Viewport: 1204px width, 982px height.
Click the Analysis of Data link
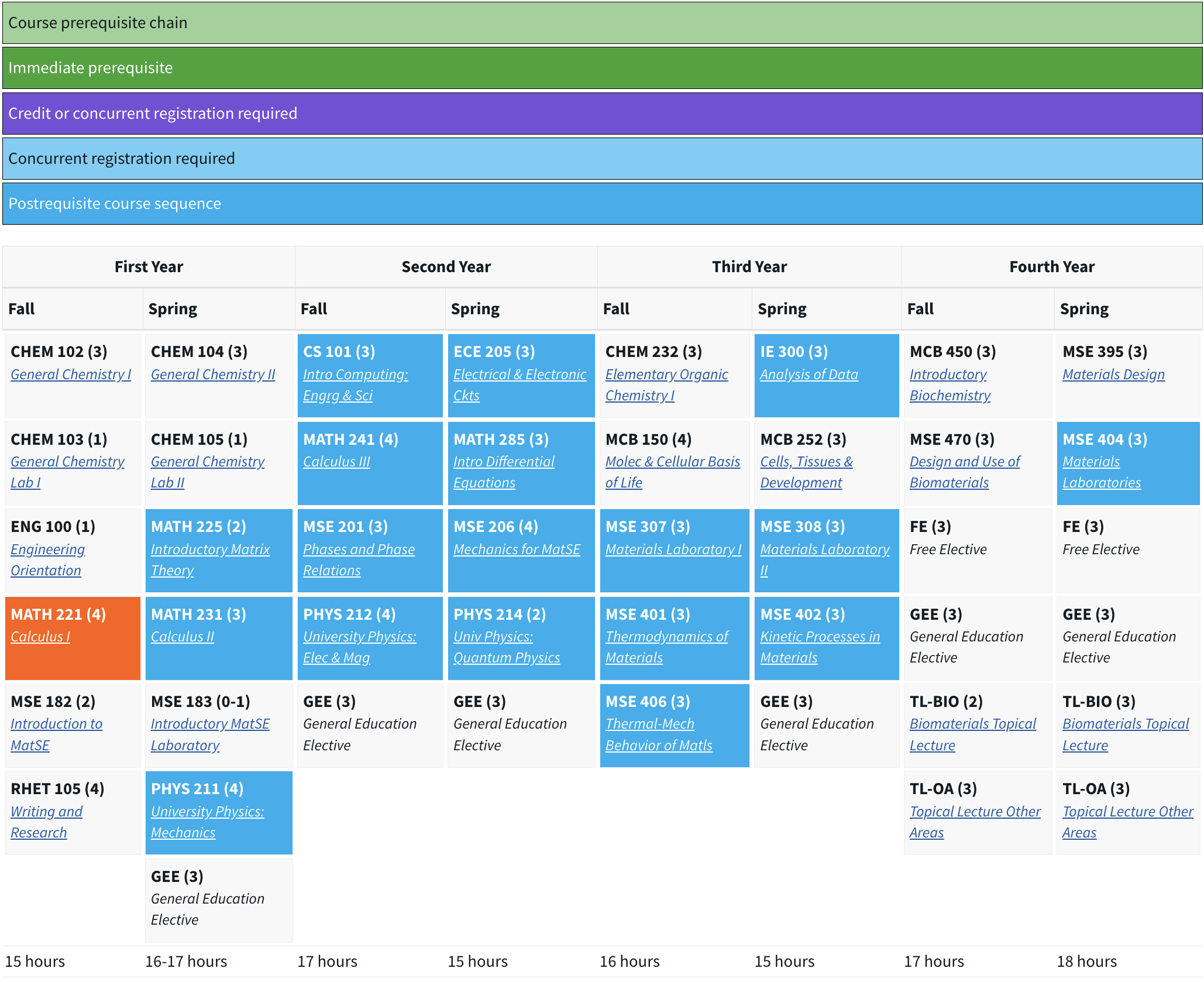pos(809,375)
